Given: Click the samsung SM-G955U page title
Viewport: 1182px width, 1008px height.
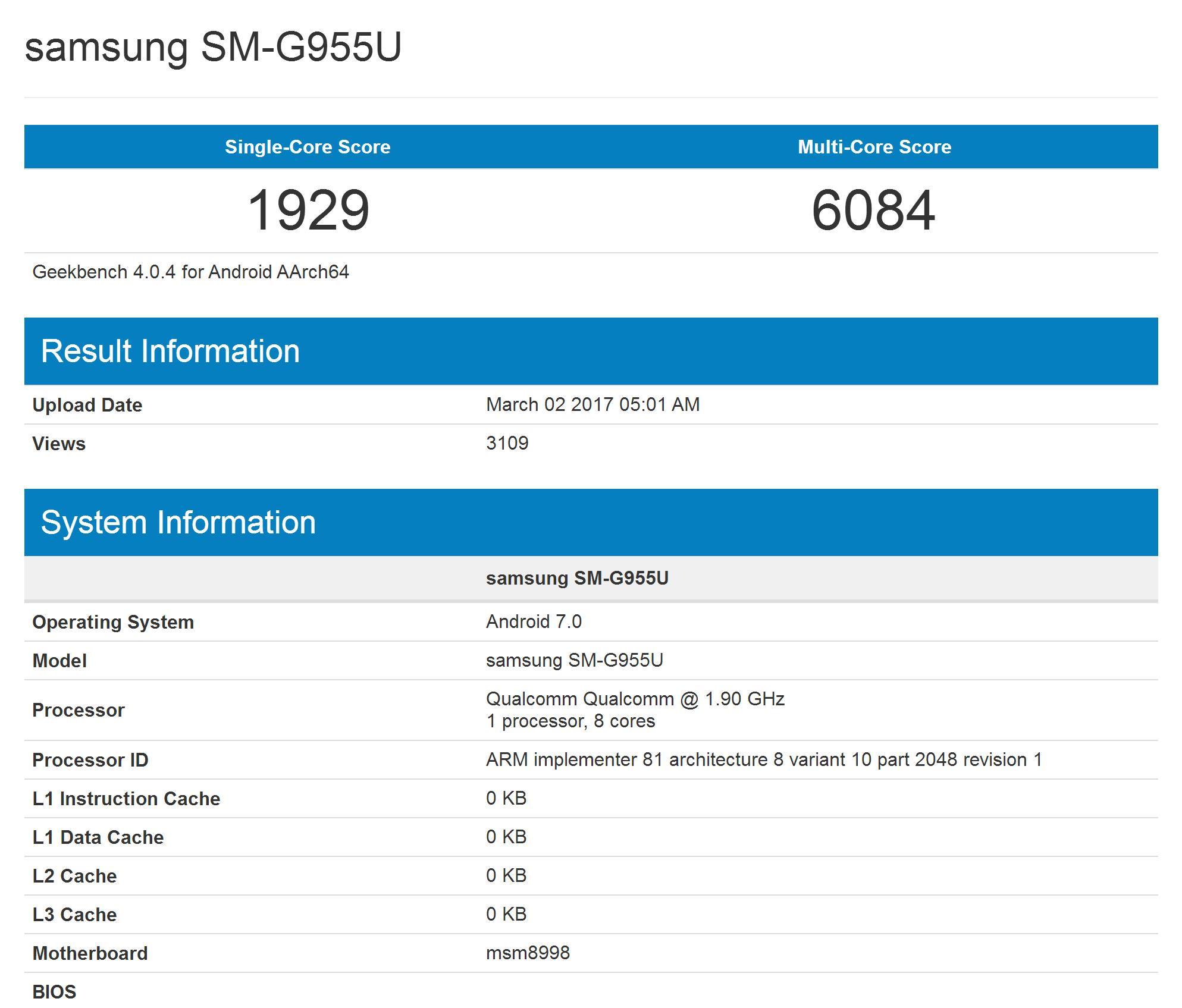Looking at the screenshot, I should click(x=213, y=47).
